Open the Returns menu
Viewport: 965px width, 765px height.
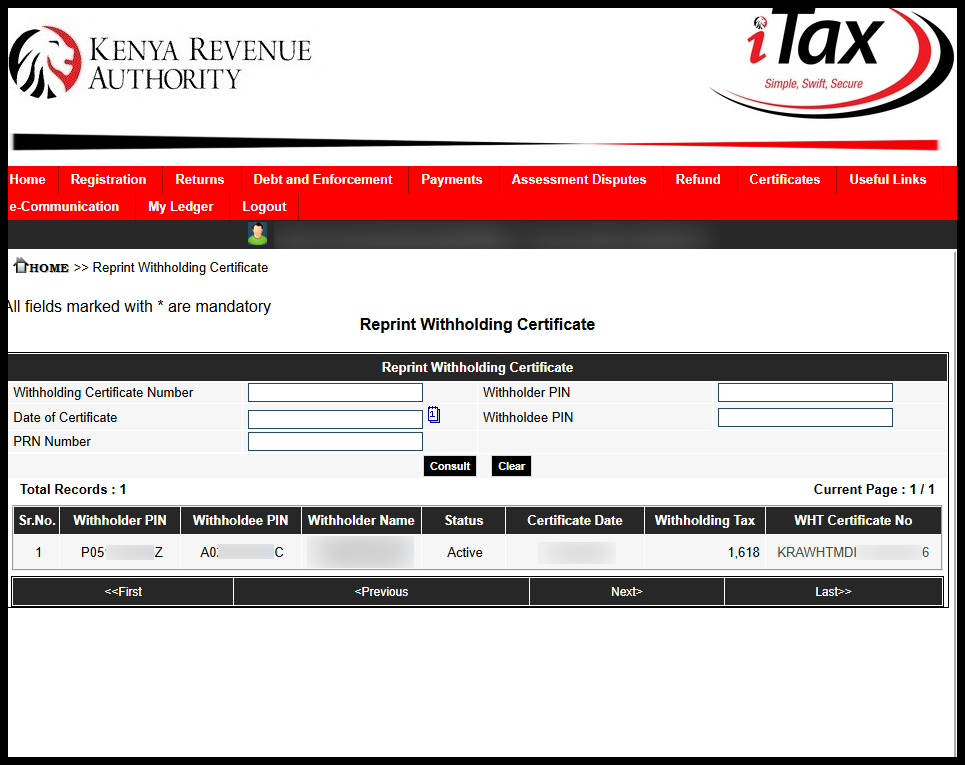pyautogui.click(x=199, y=179)
